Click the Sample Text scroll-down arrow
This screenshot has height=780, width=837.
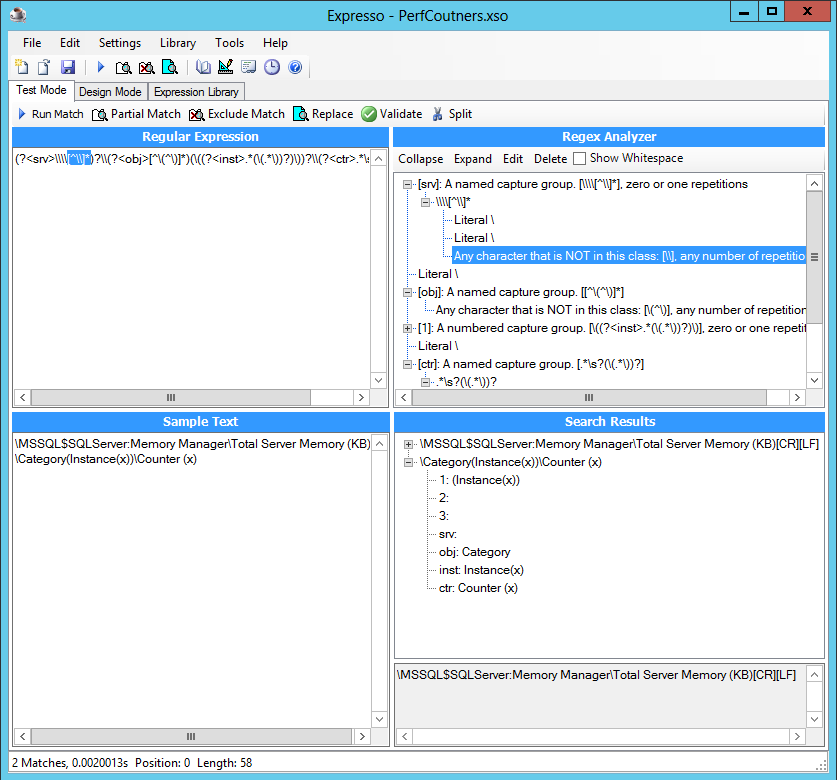(x=379, y=719)
